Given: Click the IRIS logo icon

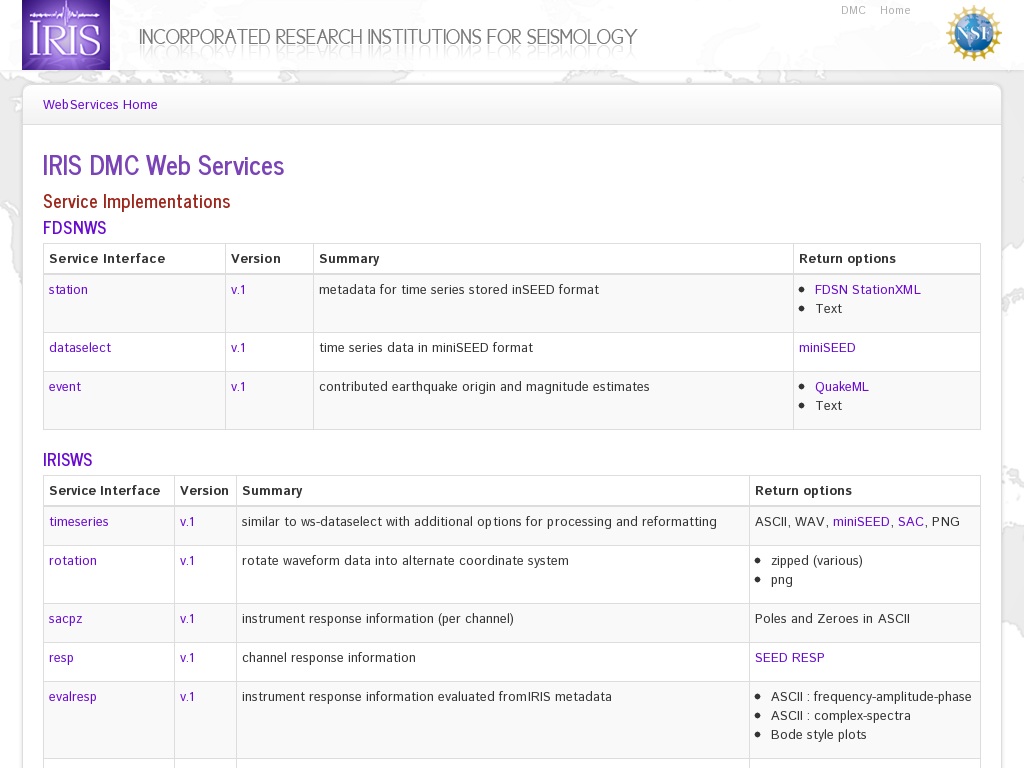Looking at the screenshot, I should (x=66, y=35).
